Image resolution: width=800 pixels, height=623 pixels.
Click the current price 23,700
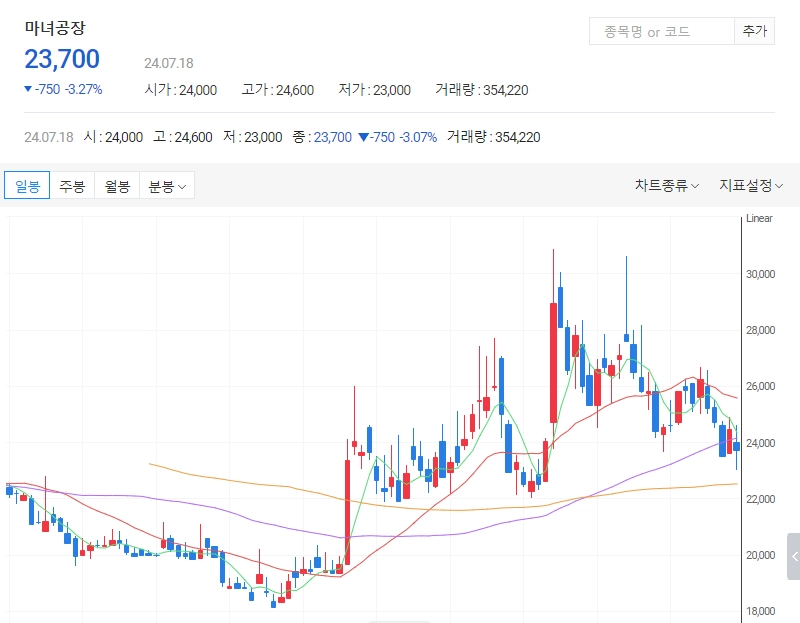pyautogui.click(x=62, y=59)
